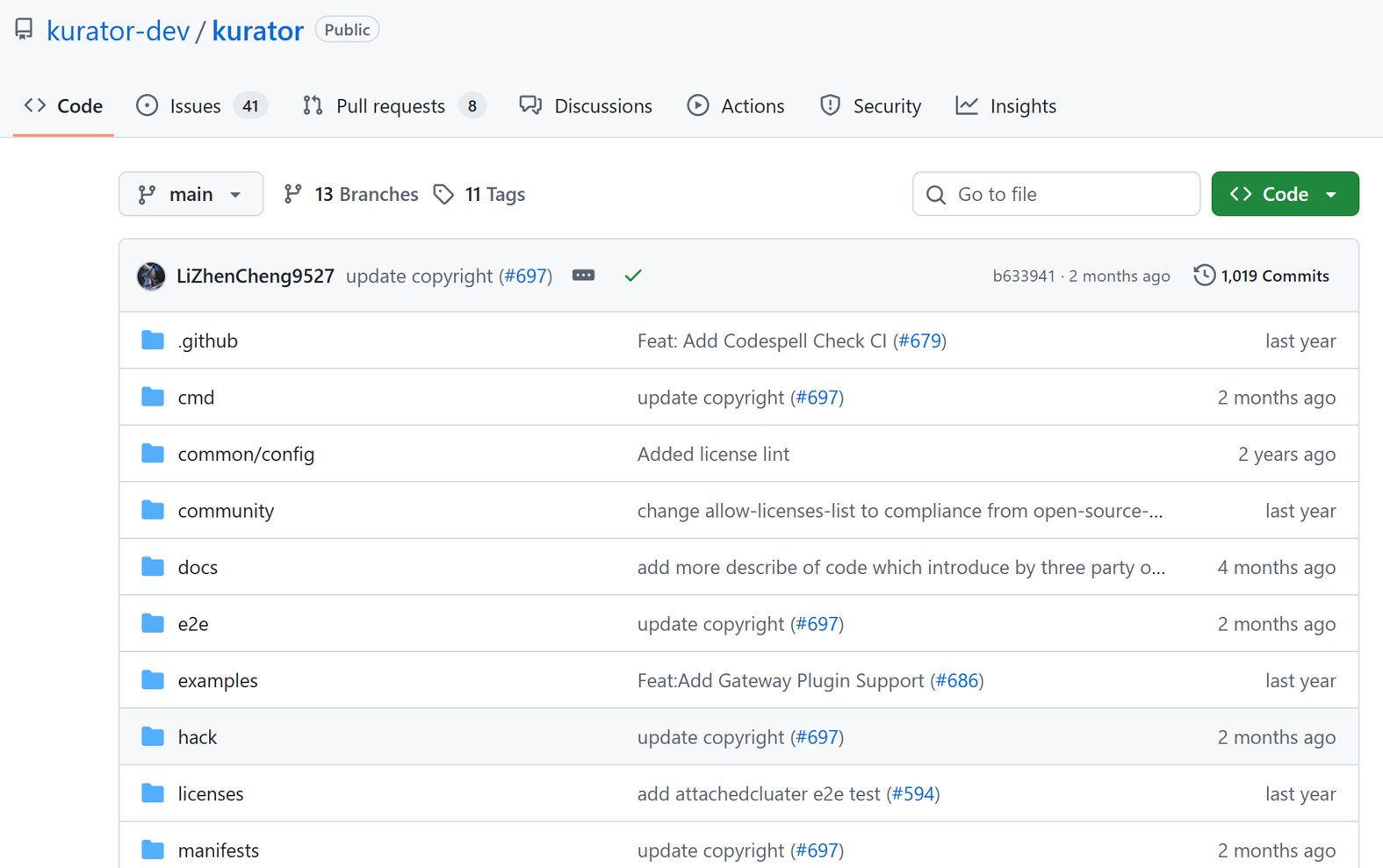Open the e2e folder
The width and height of the screenshot is (1383, 868).
[x=193, y=624]
